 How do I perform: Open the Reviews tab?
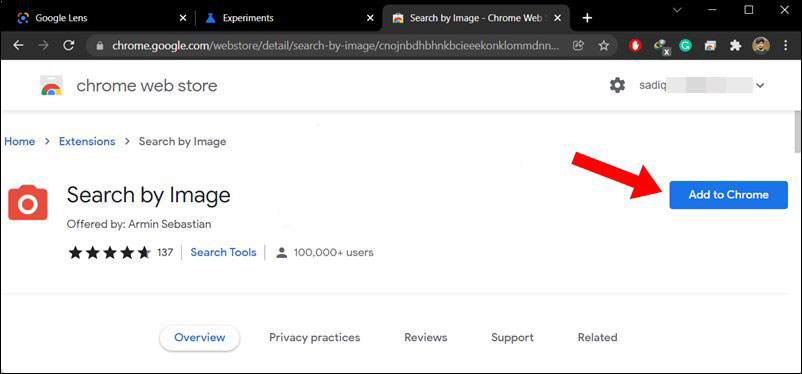(426, 338)
